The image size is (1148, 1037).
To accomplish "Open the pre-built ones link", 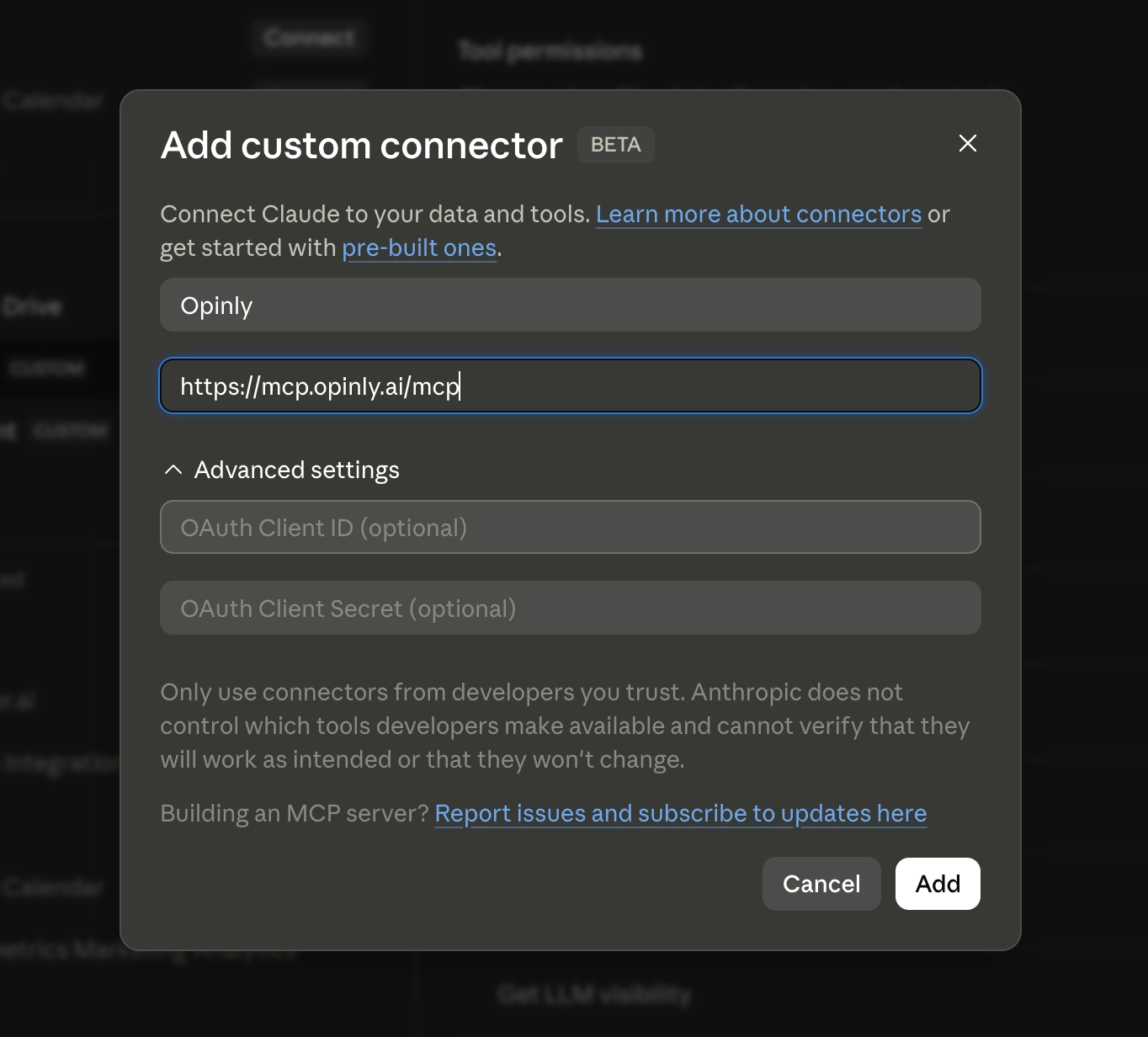I will 419,248.
